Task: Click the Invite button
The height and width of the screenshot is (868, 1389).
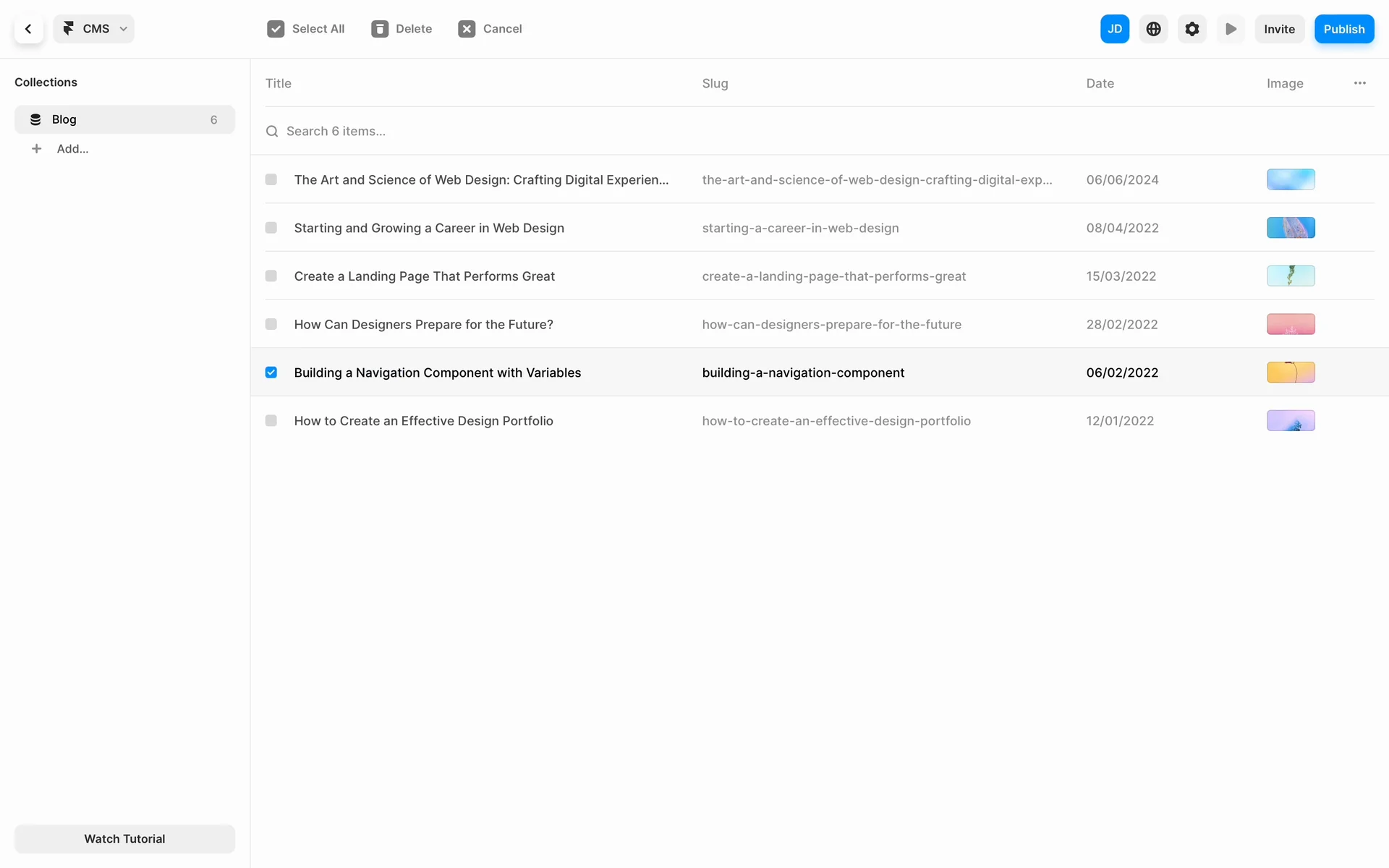Action: pos(1279,29)
